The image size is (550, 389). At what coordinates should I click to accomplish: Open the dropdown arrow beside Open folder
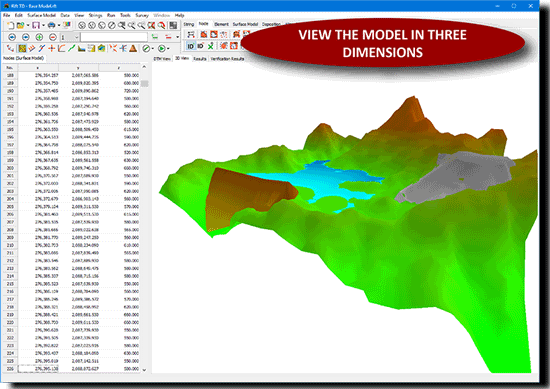click(28, 25)
